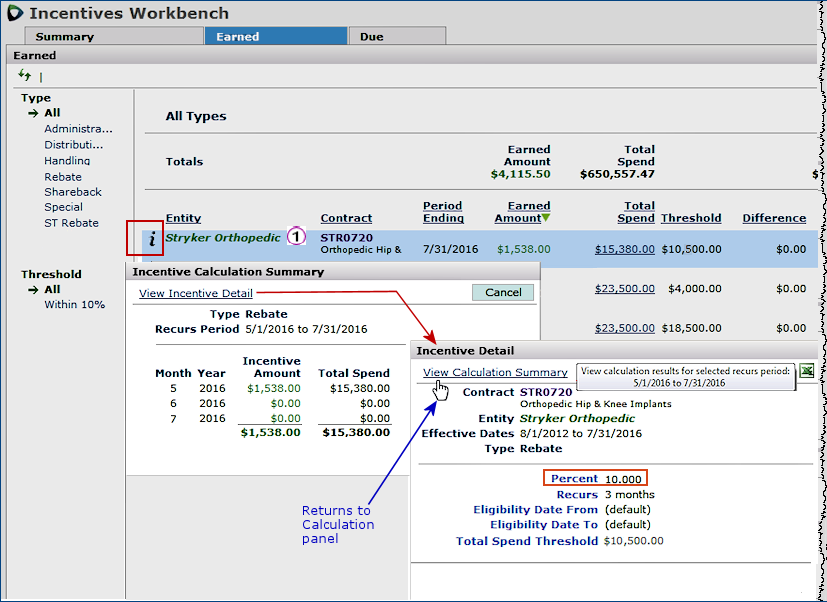Click the info icon beside Stryker Orthopedic

pyautogui.click(x=152, y=240)
